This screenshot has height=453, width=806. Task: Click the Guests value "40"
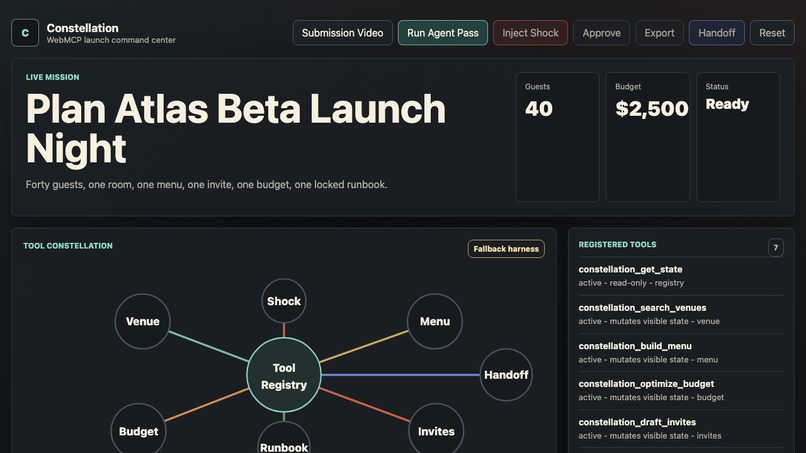pos(539,108)
